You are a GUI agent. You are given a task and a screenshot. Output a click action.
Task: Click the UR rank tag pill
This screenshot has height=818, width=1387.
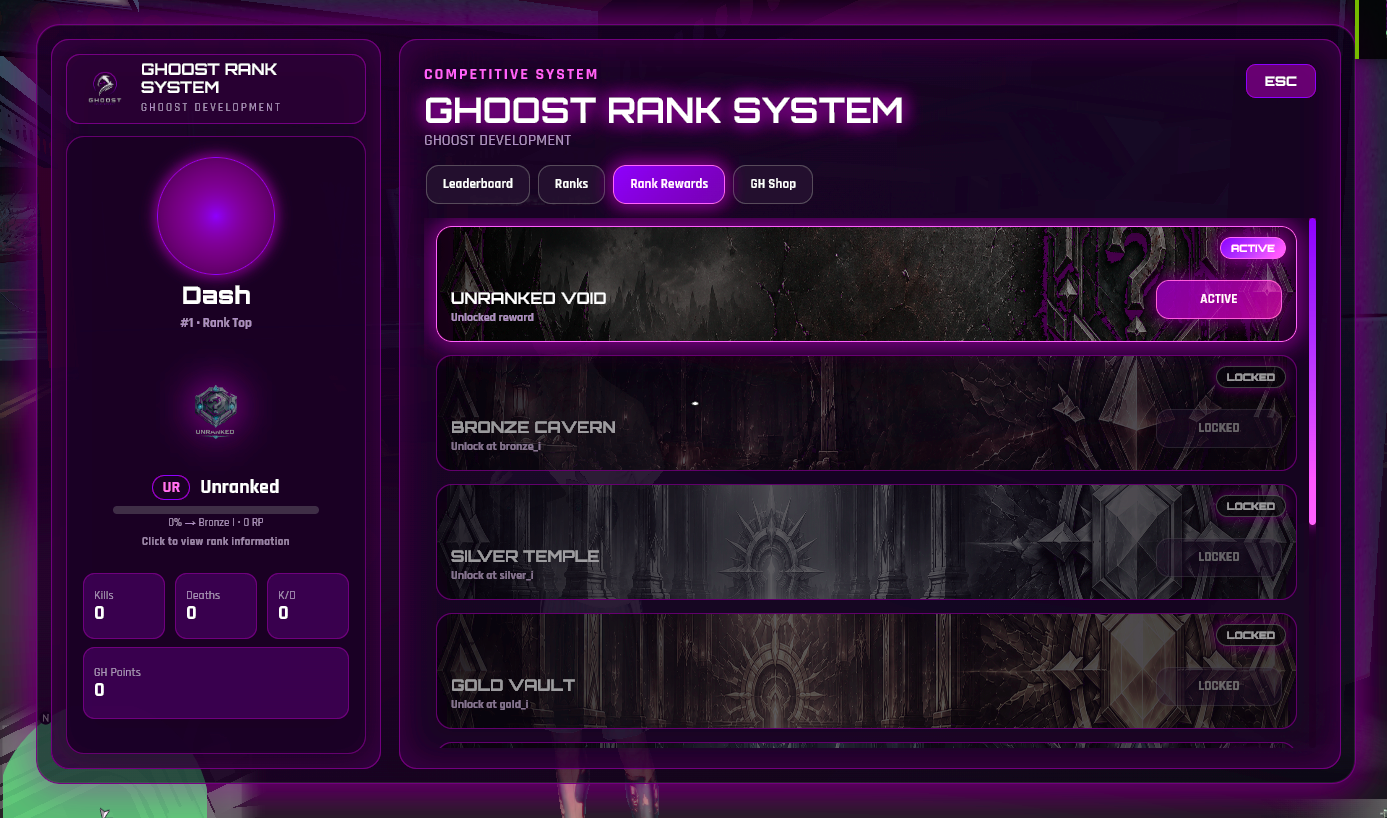click(x=171, y=487)
